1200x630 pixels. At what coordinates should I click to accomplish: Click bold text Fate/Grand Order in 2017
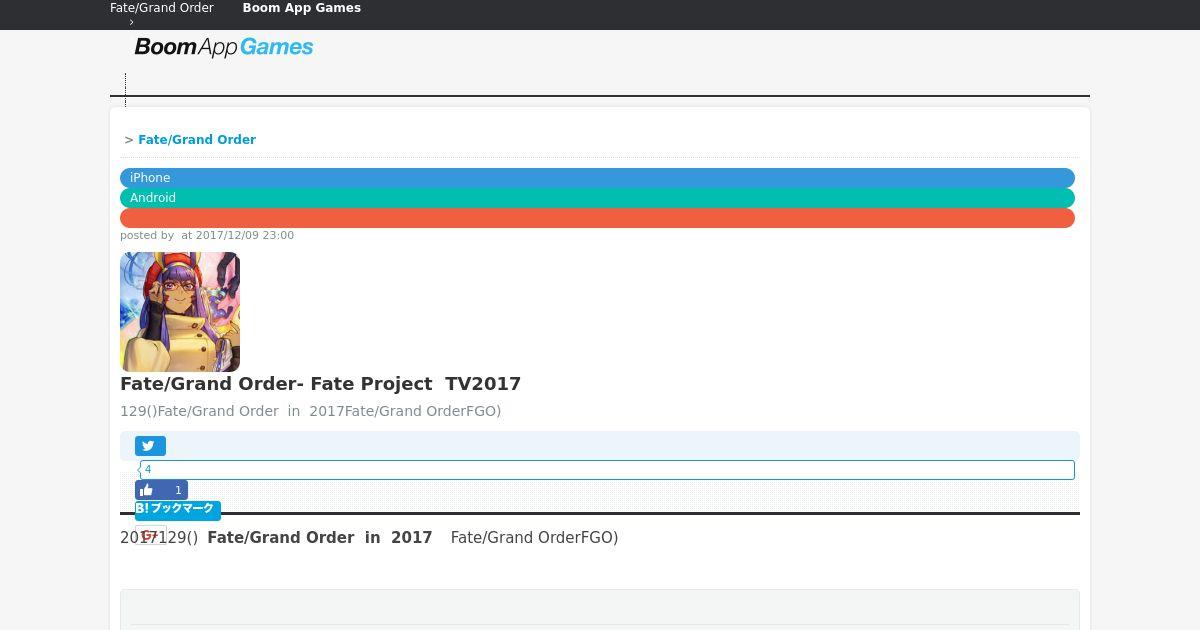(320, 538)
